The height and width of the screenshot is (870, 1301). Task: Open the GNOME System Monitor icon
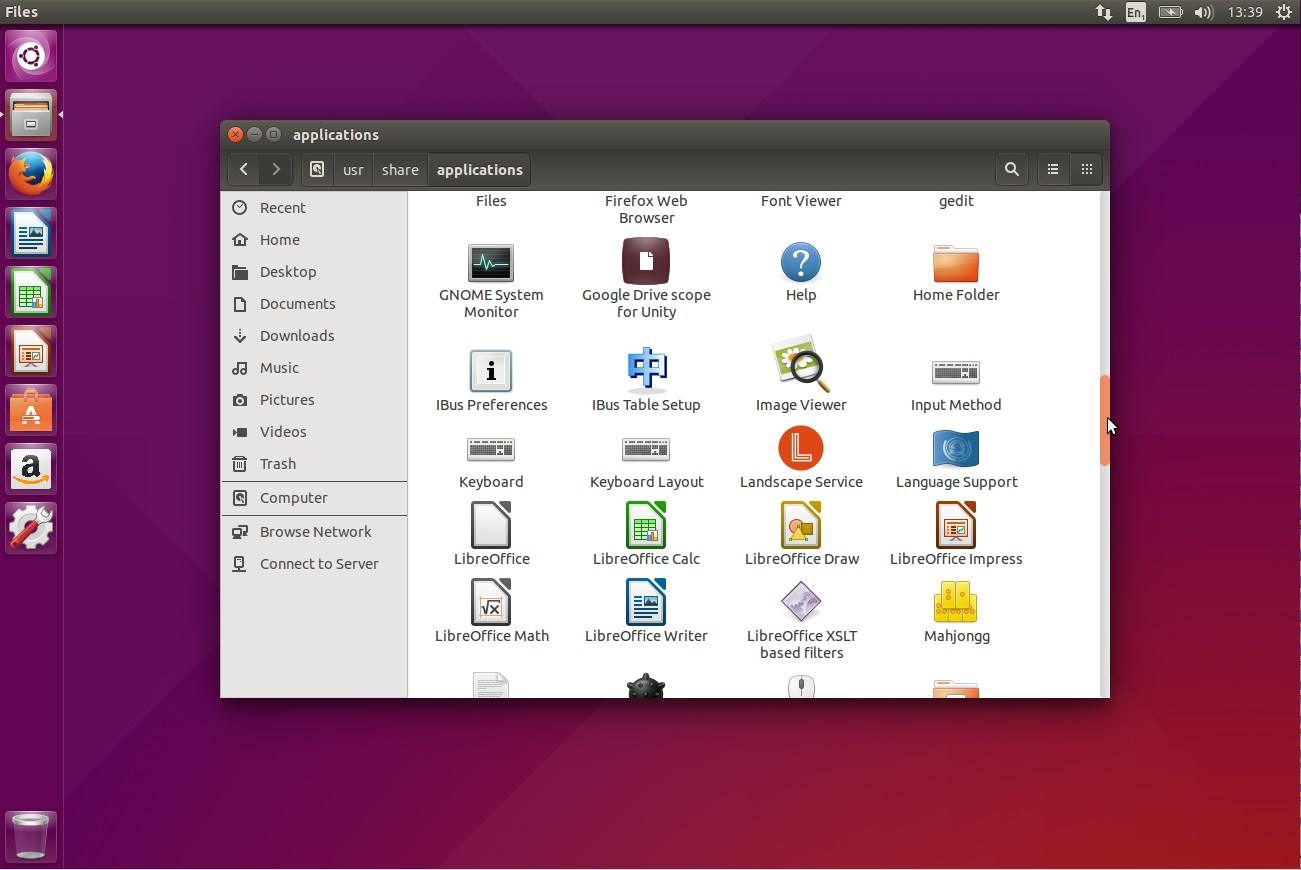tap(490, 264)
